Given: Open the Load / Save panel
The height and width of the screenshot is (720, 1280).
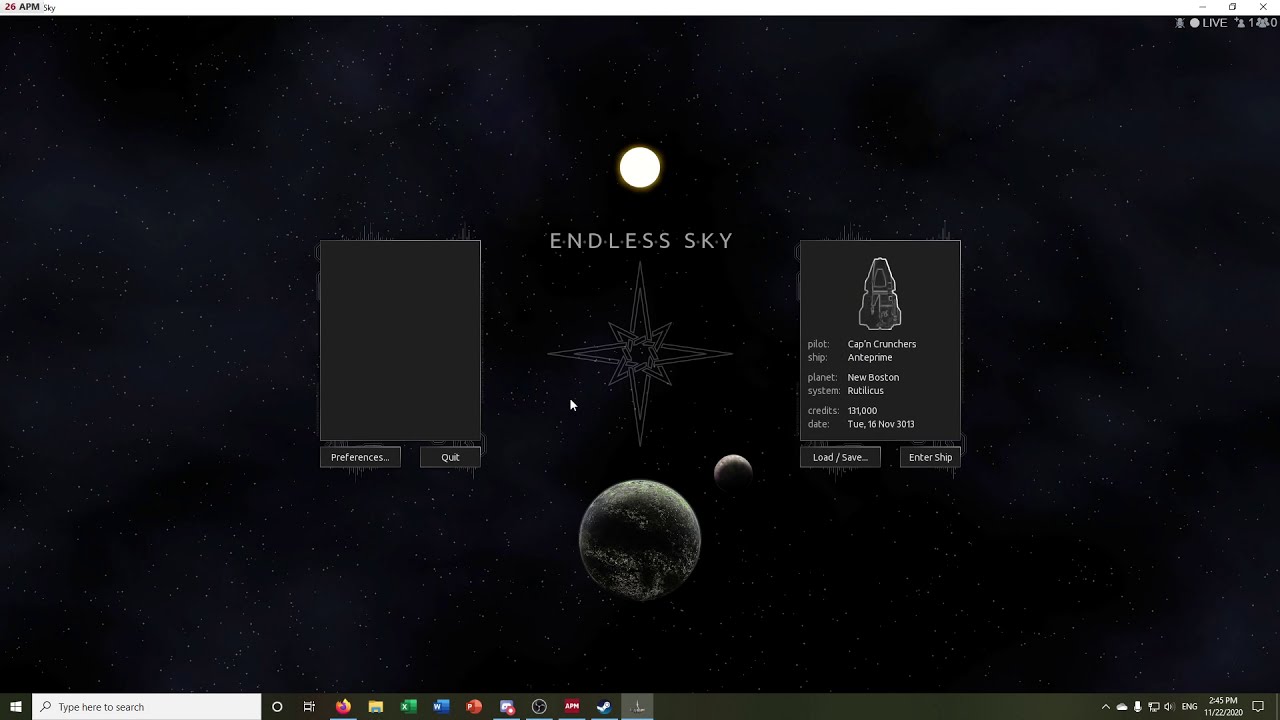Looking at the screenshot, I should point(840,457).
